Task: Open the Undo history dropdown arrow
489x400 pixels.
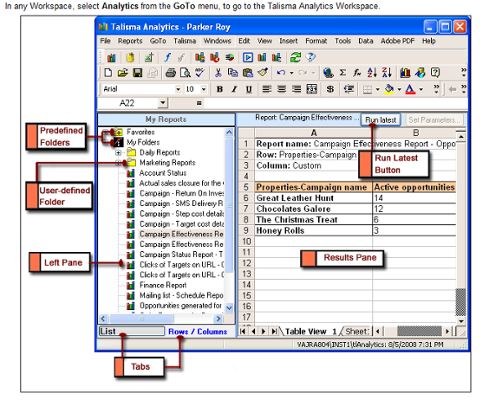Action: pos(291,73)
